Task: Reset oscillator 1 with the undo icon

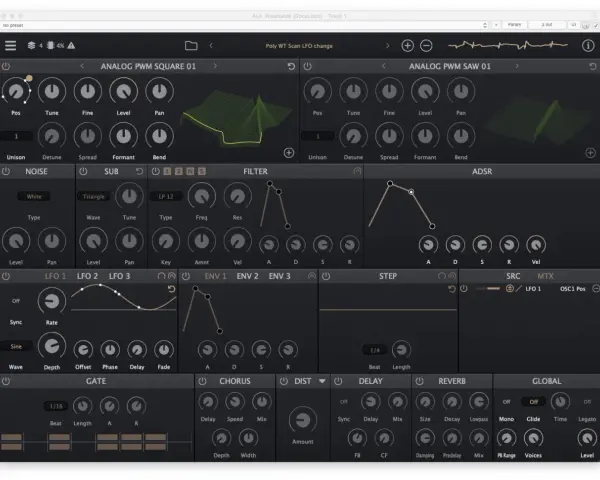Action: [x=291, y=66]
